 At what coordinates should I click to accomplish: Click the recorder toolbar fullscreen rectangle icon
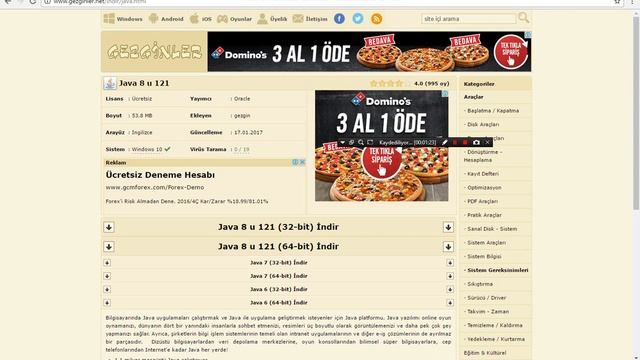[x=370, y=142]
